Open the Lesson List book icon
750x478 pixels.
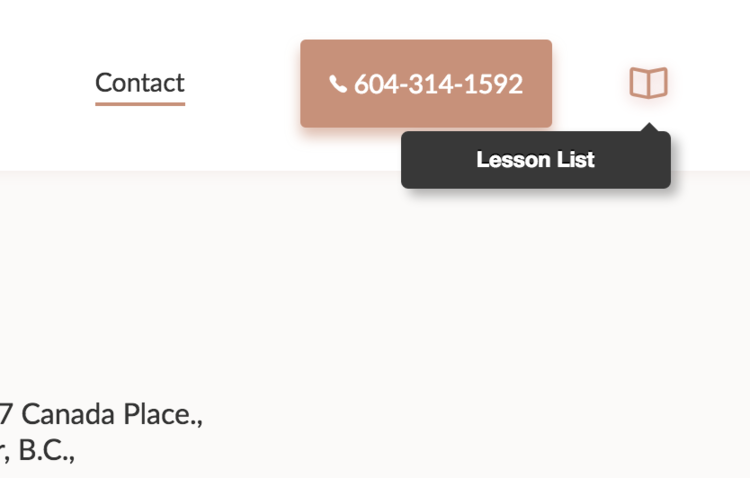648,83
